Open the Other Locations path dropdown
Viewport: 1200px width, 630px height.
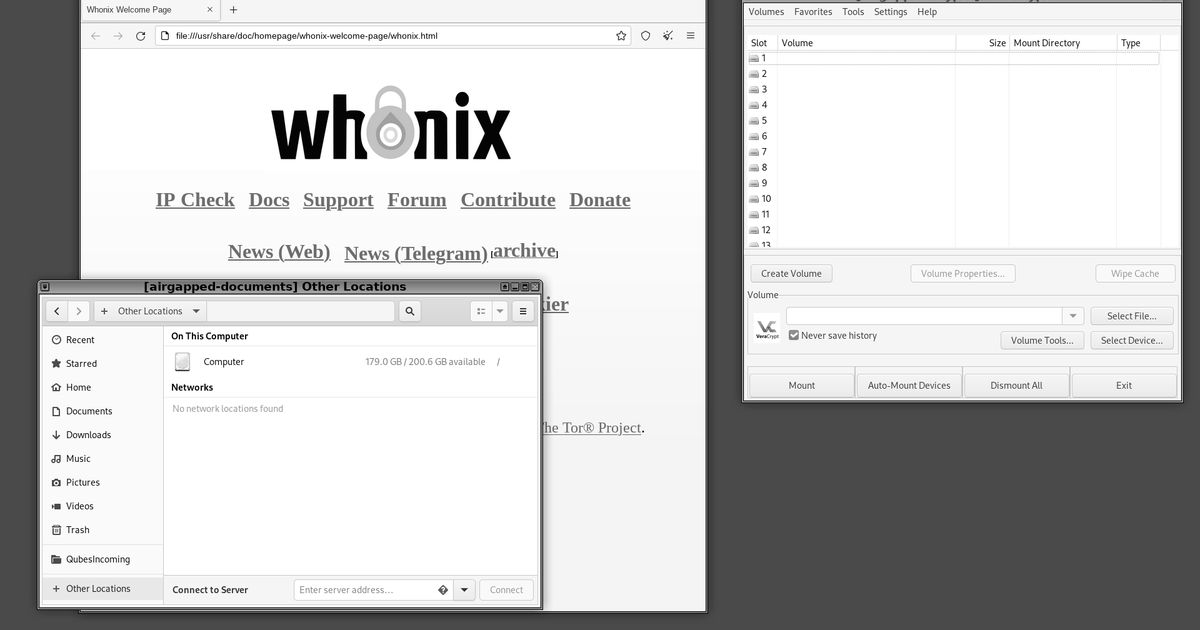196,311
